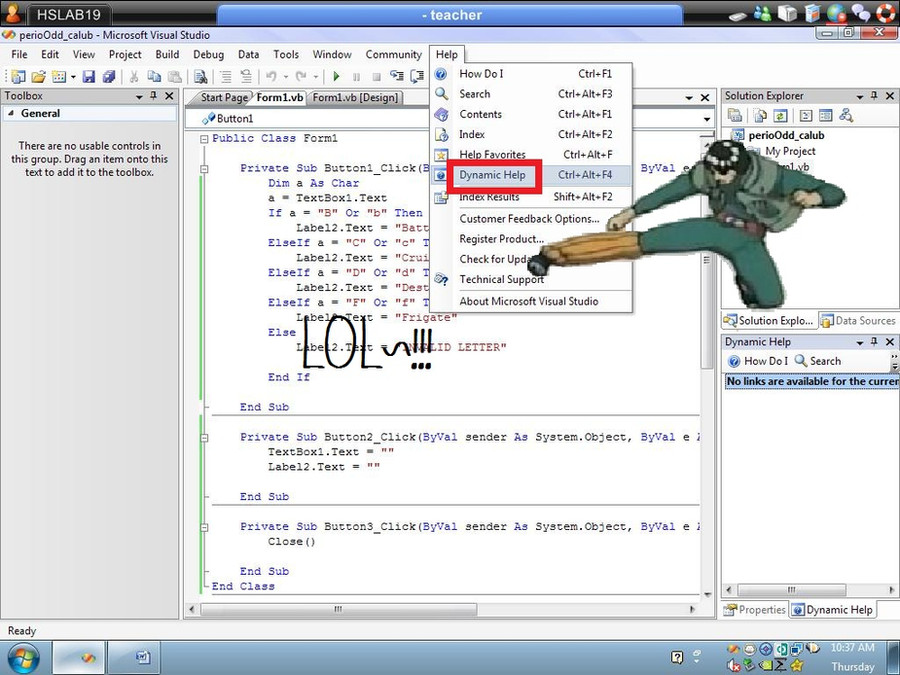
Task: Click the Save All toolbar icon
Action: coord(109,76)
